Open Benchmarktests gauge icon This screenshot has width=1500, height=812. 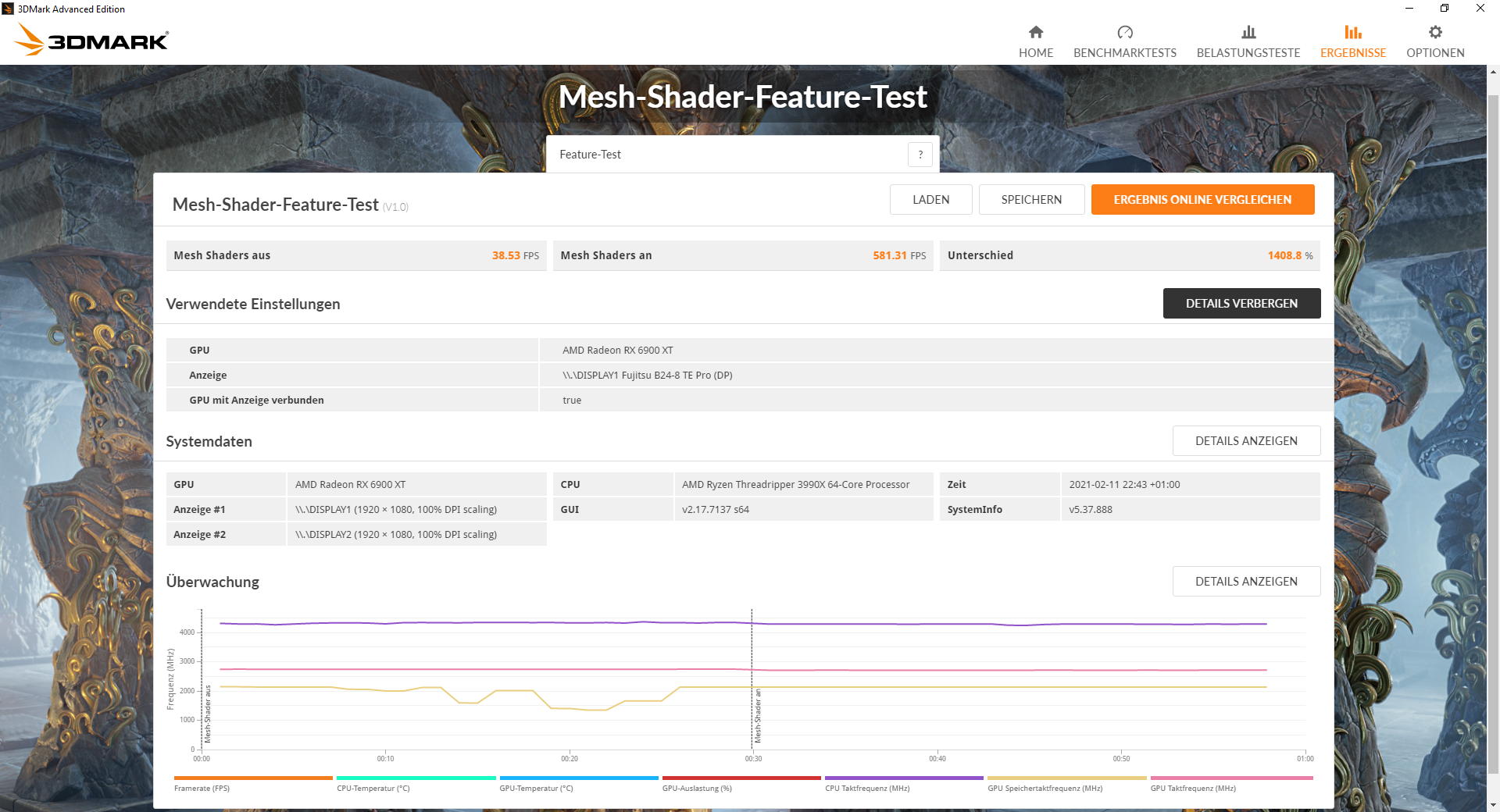1125,32
